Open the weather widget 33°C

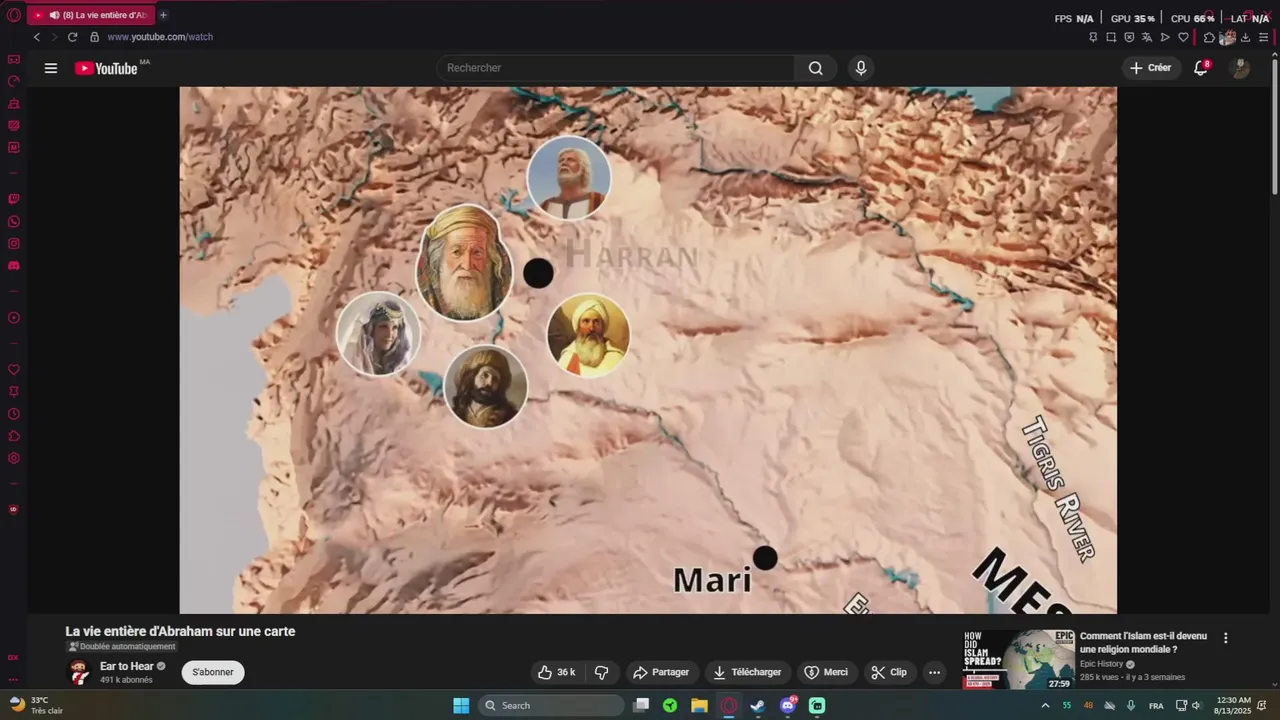(37, 705)
